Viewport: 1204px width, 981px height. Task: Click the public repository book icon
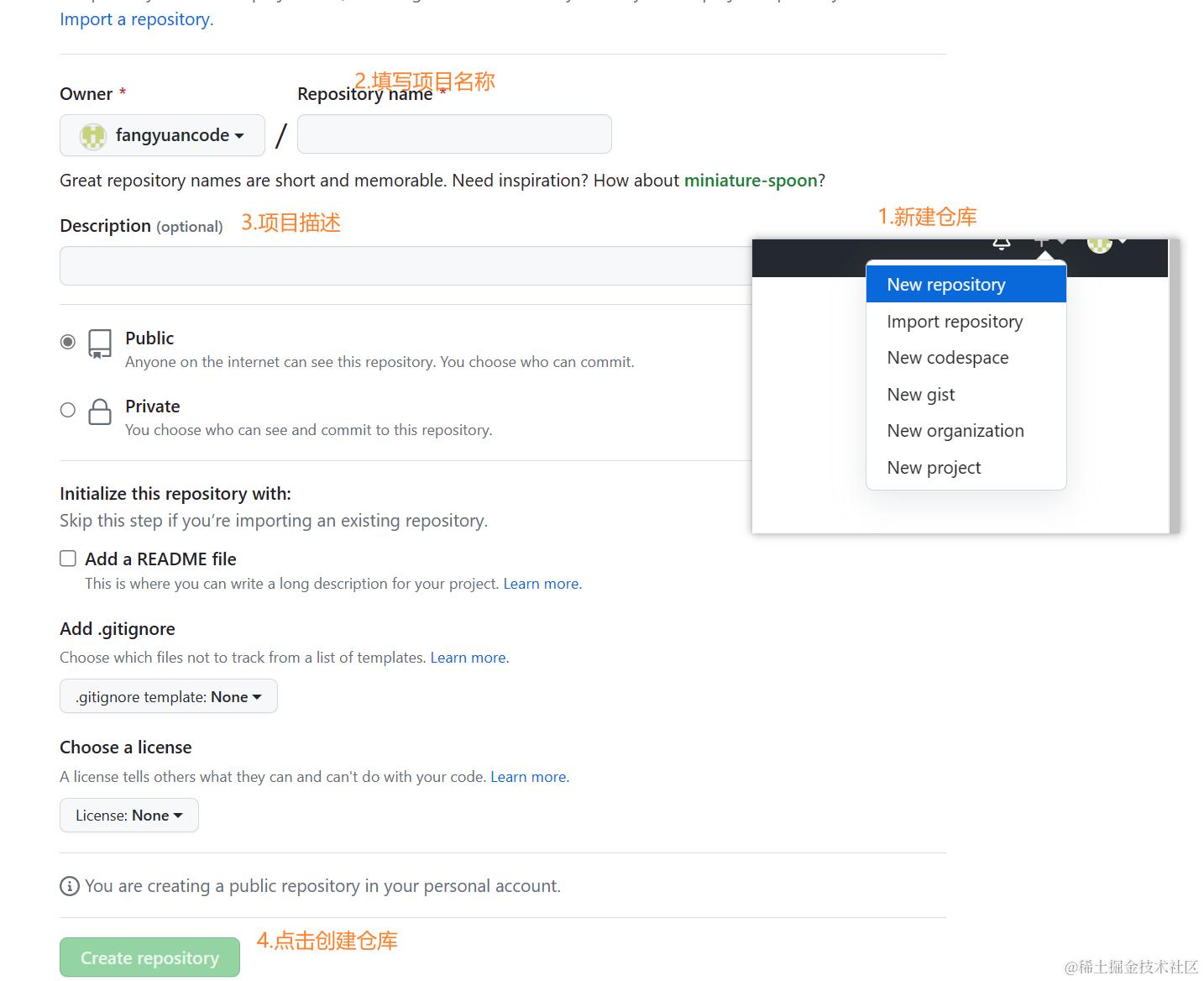pos(100,344)
